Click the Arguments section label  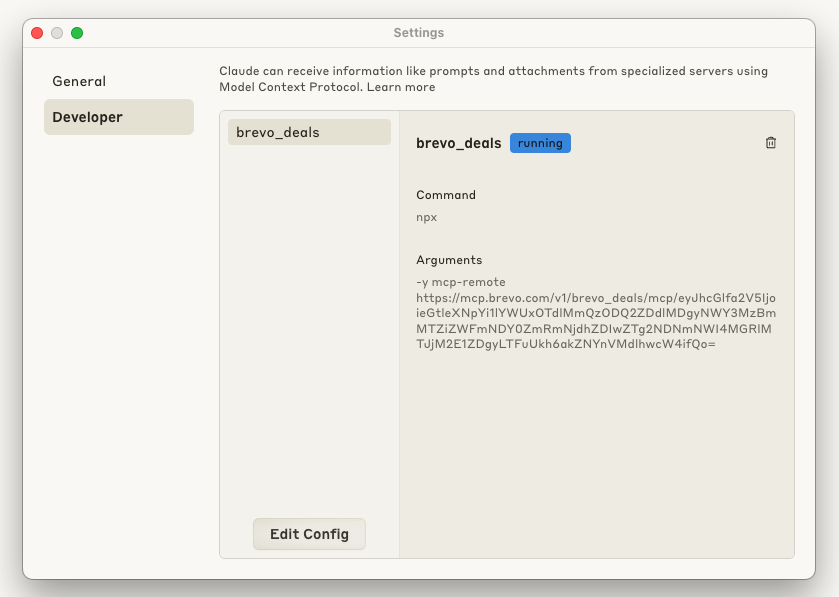(448, 259)
